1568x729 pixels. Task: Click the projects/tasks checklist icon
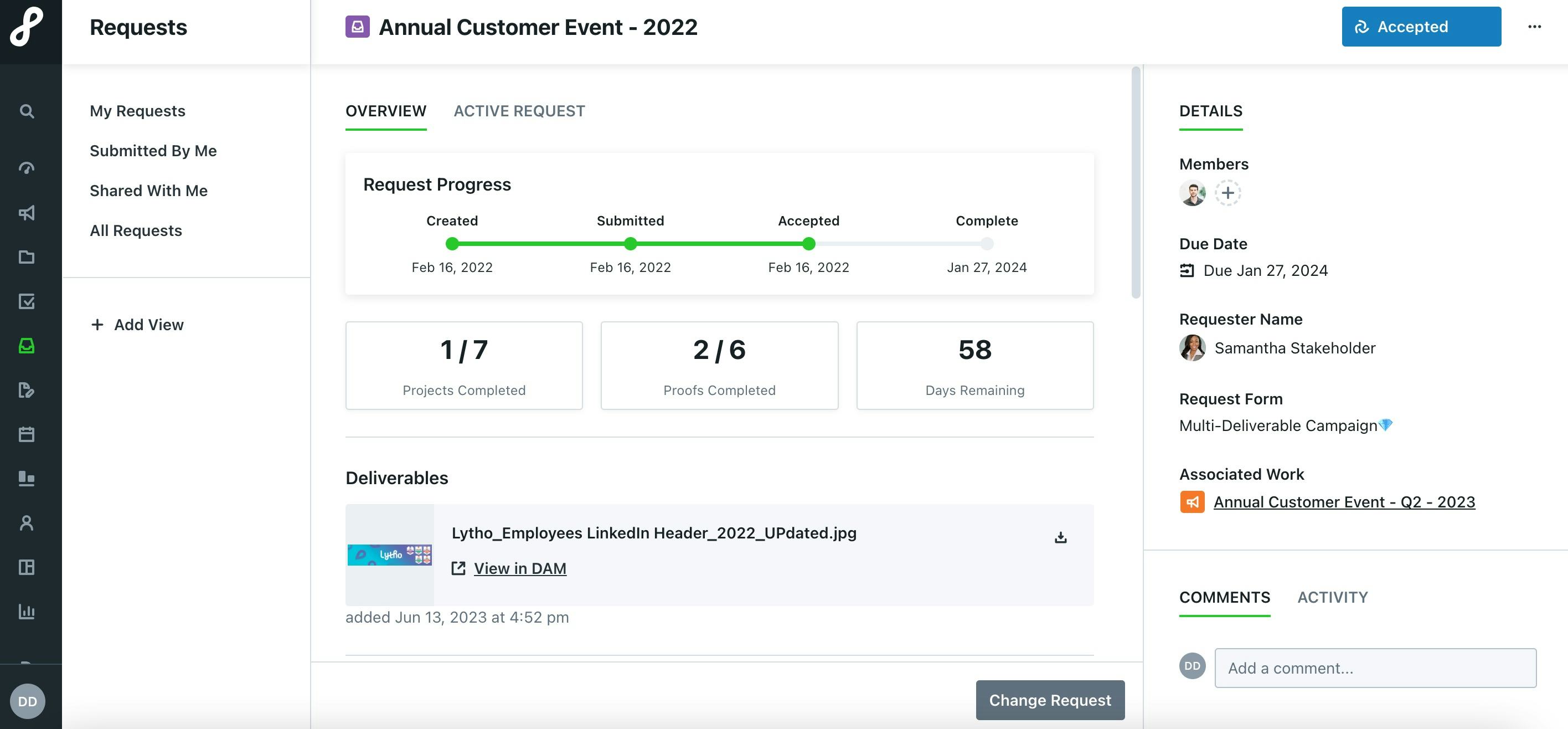point(27,302)
